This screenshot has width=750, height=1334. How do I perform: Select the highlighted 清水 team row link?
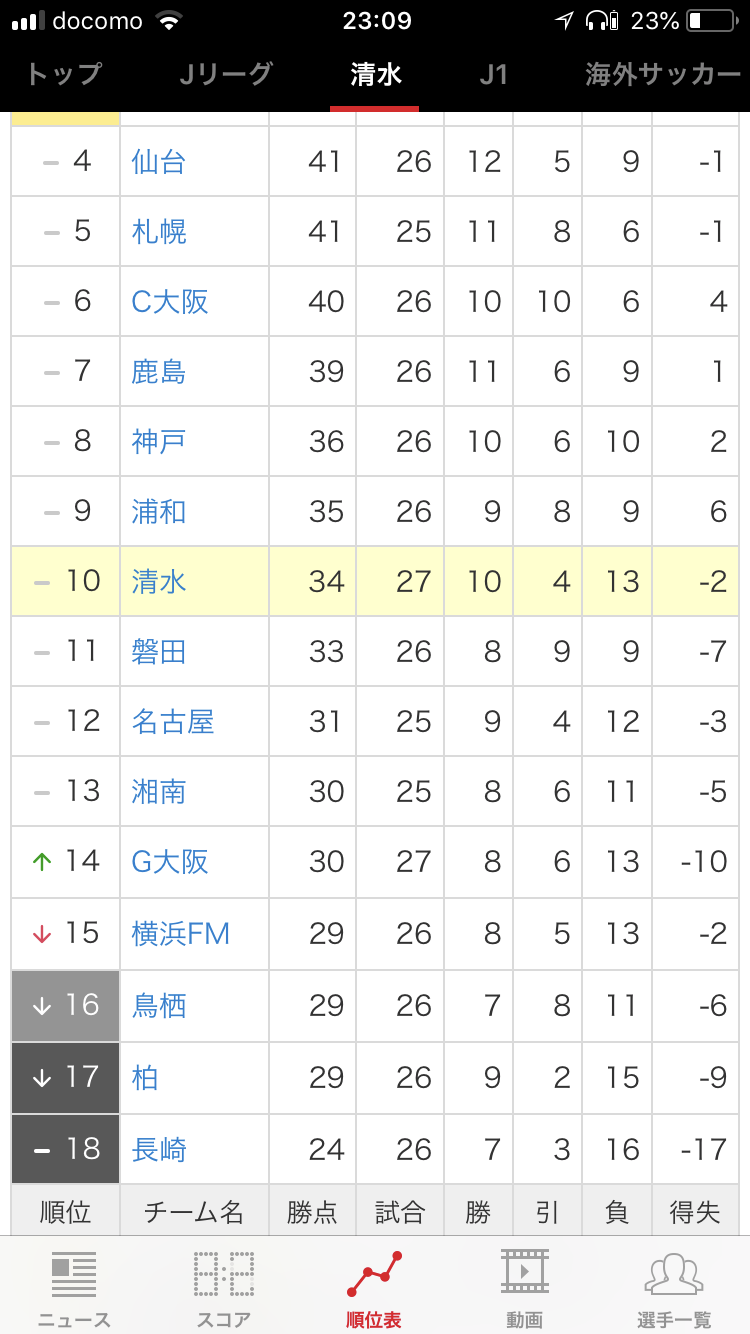(159, 581)
